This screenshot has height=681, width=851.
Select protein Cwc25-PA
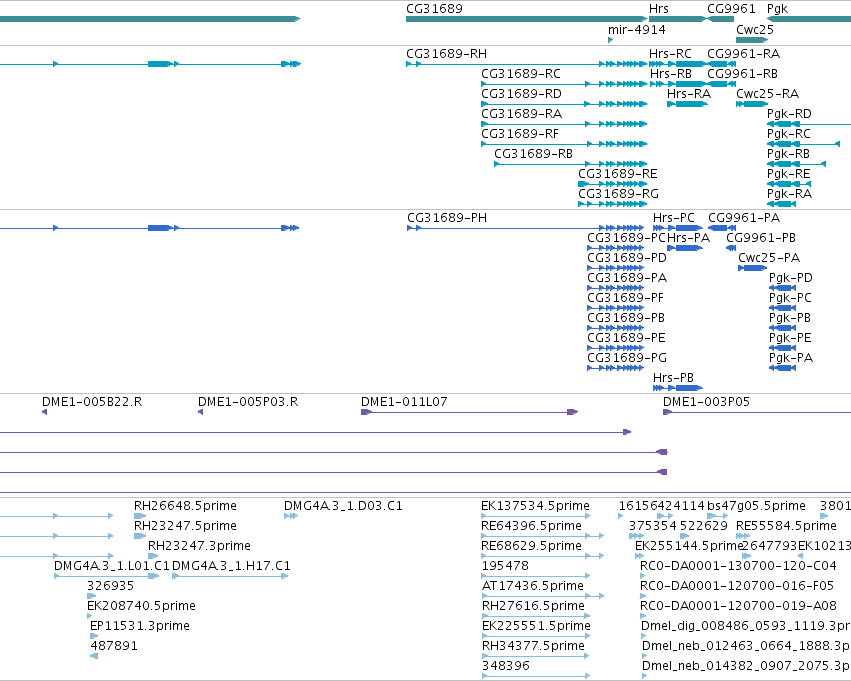click(752, 268)
